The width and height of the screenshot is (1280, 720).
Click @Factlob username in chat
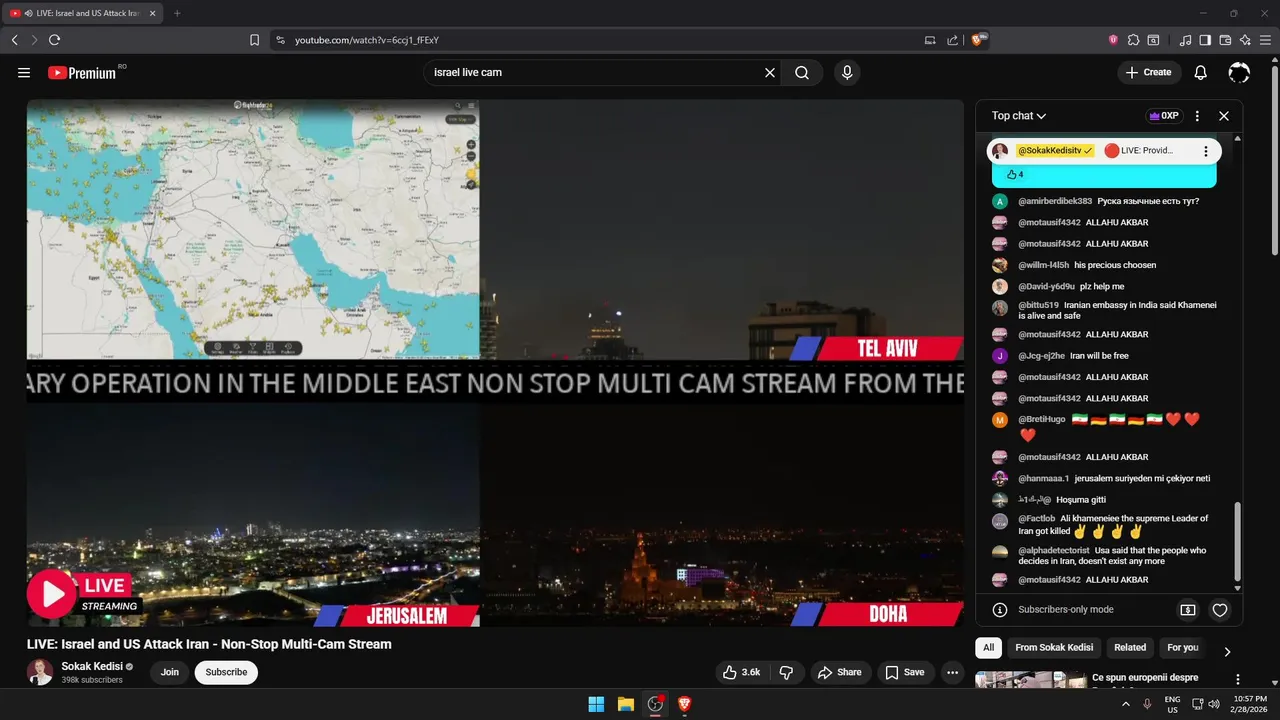point(1037,519)
